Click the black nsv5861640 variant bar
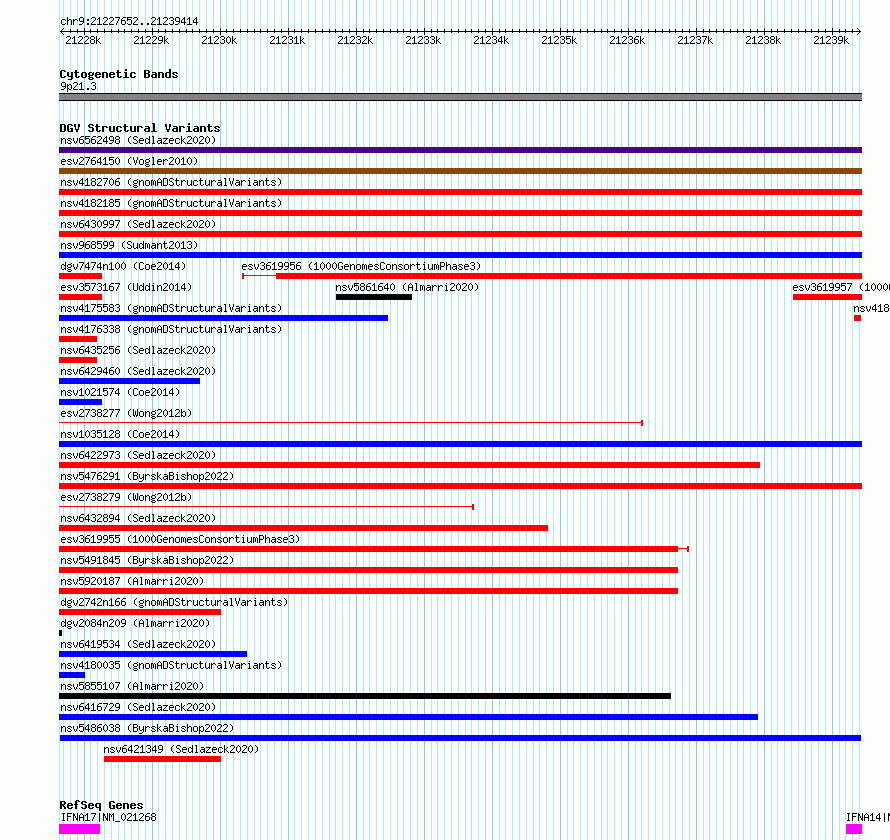Viewport: 890px width, 840px height. coord(373,297)
